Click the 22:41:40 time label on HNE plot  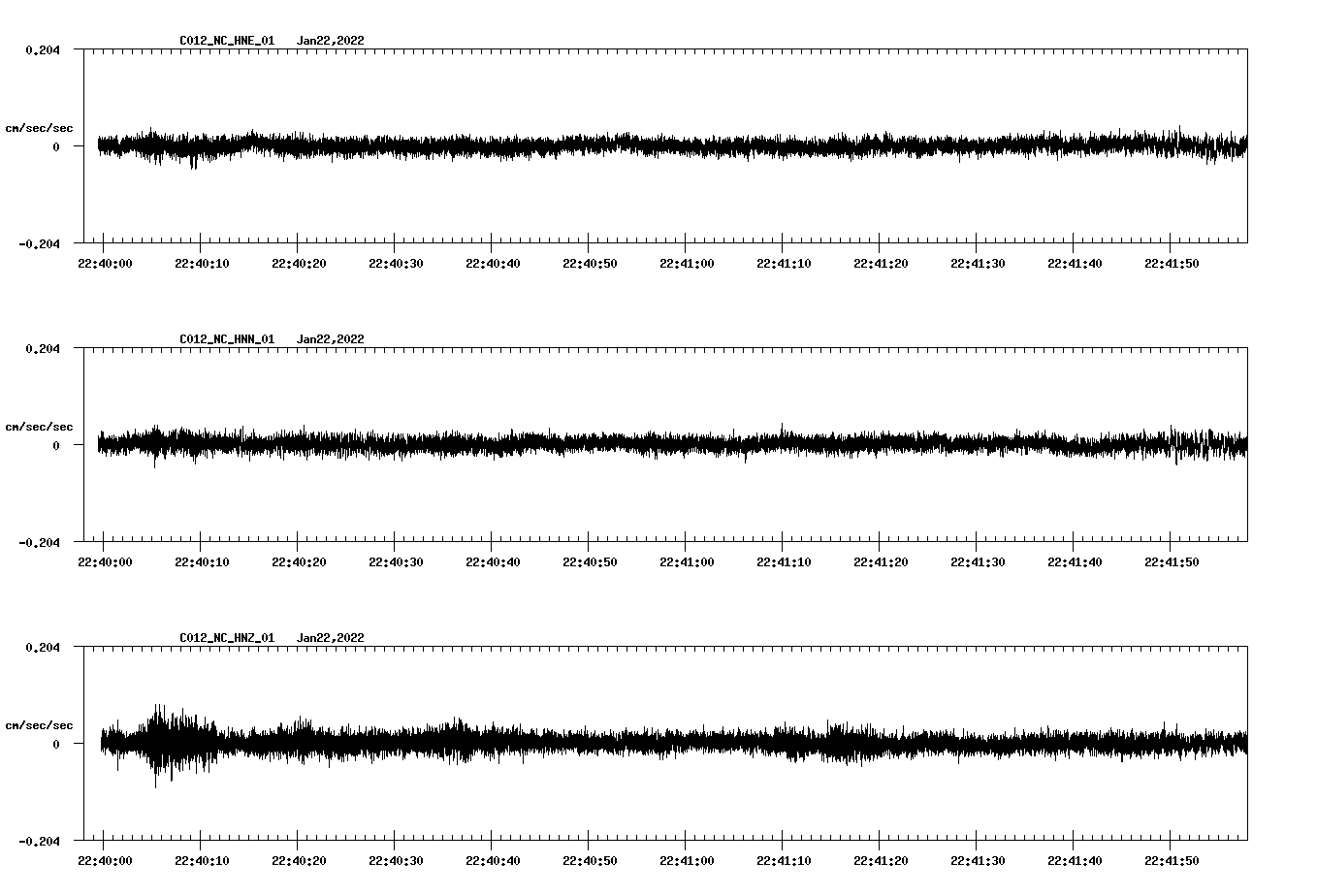(x=1075, y=264)
